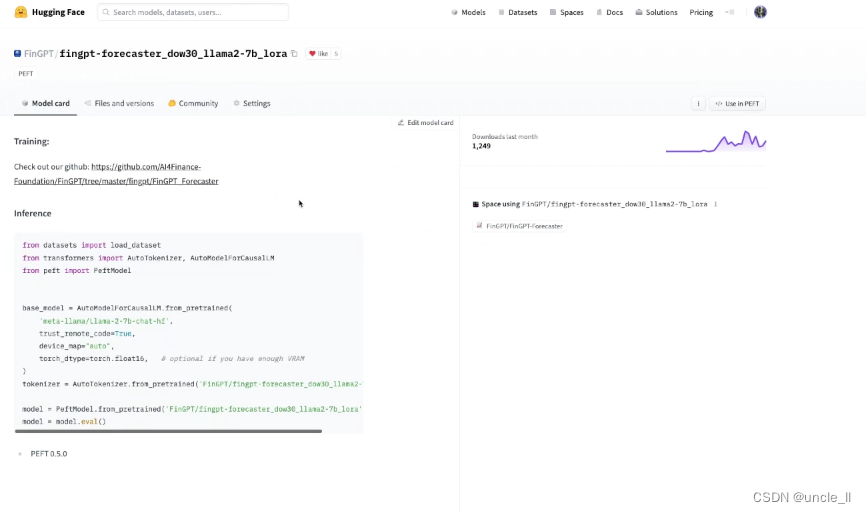Click the Models cube icon in navigation
This screenshot has width=866, height=513.
[455, 12]
